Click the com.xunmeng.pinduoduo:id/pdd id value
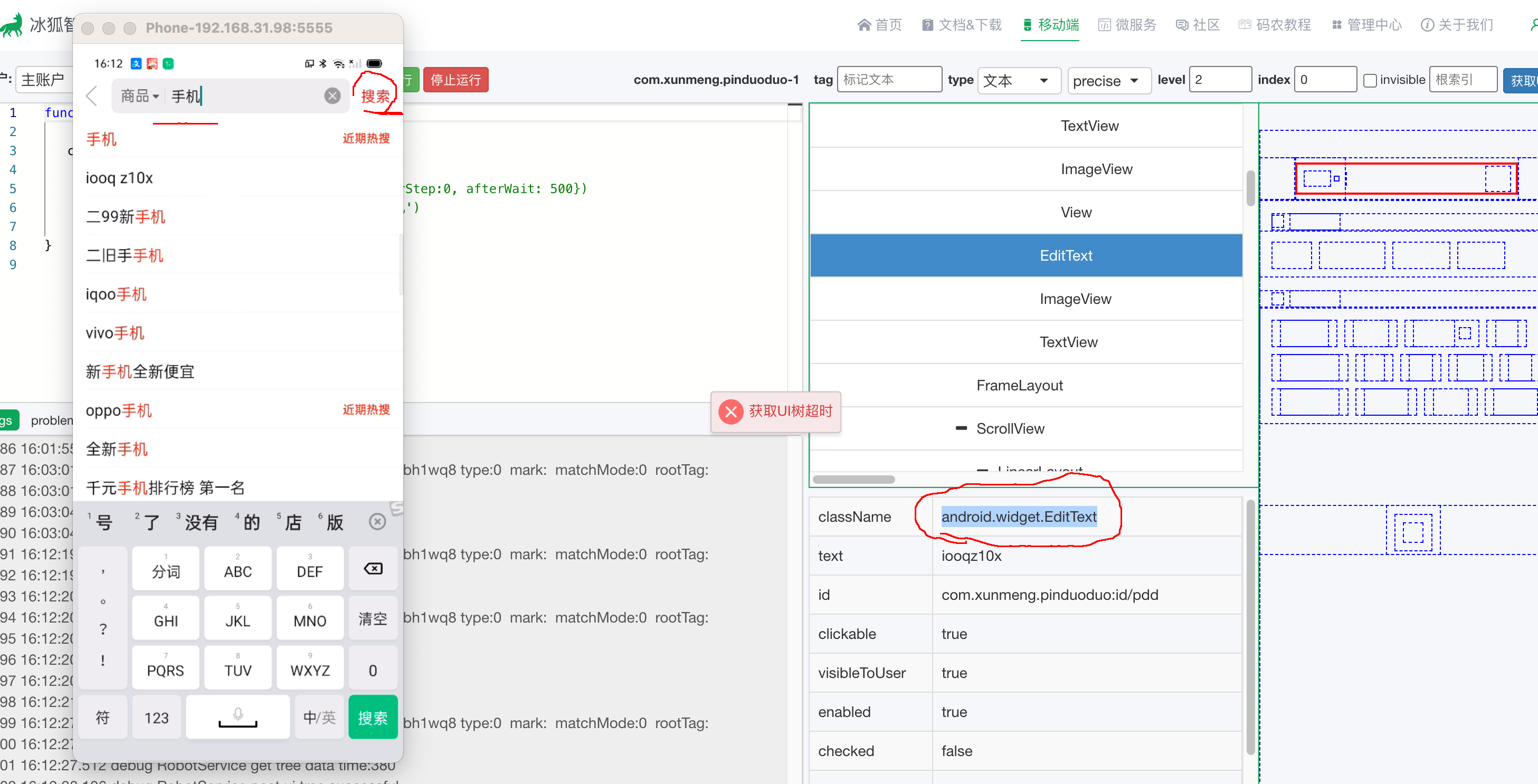The image size is (1538, 784). point(1050,595)
